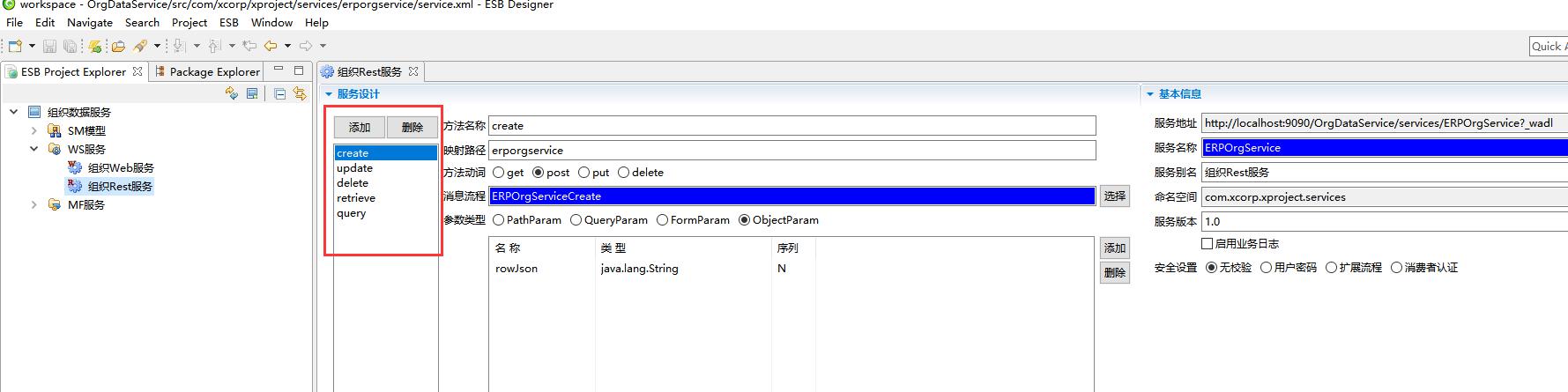This screenshot has height=392, width=1568.
Task: Click the monitor icon in explorer toolbar
Action: [252, 93]
